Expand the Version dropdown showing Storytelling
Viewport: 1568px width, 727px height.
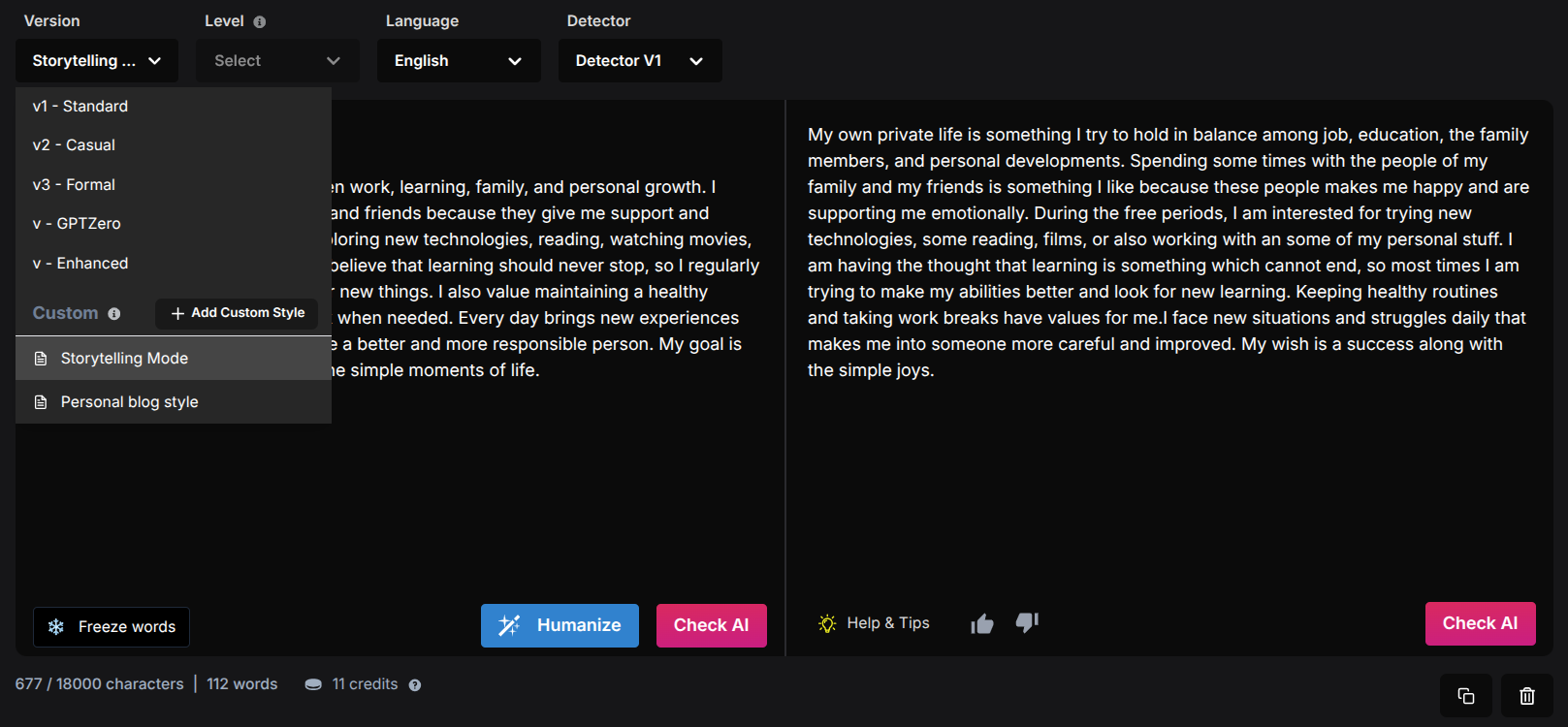(x=97, y=60)
